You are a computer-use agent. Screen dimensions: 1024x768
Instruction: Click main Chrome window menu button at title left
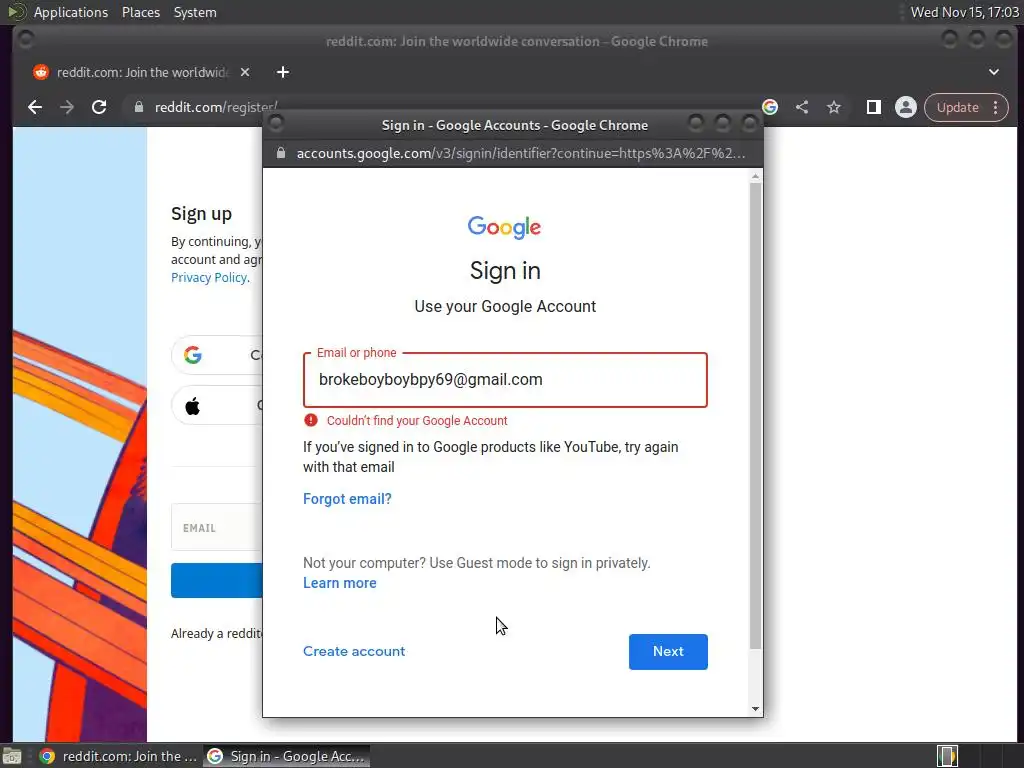(25, 39)
